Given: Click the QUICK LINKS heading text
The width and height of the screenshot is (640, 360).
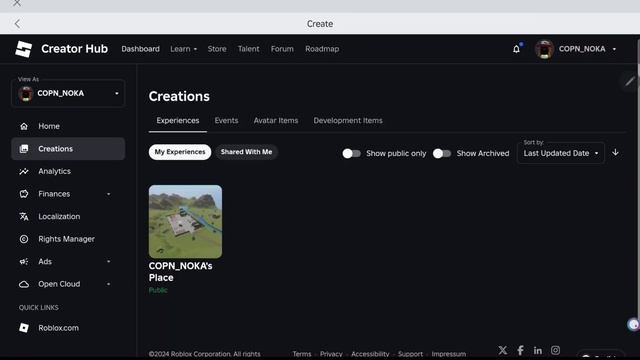Looking at the screenshot, I should click(x=39, y=307).
